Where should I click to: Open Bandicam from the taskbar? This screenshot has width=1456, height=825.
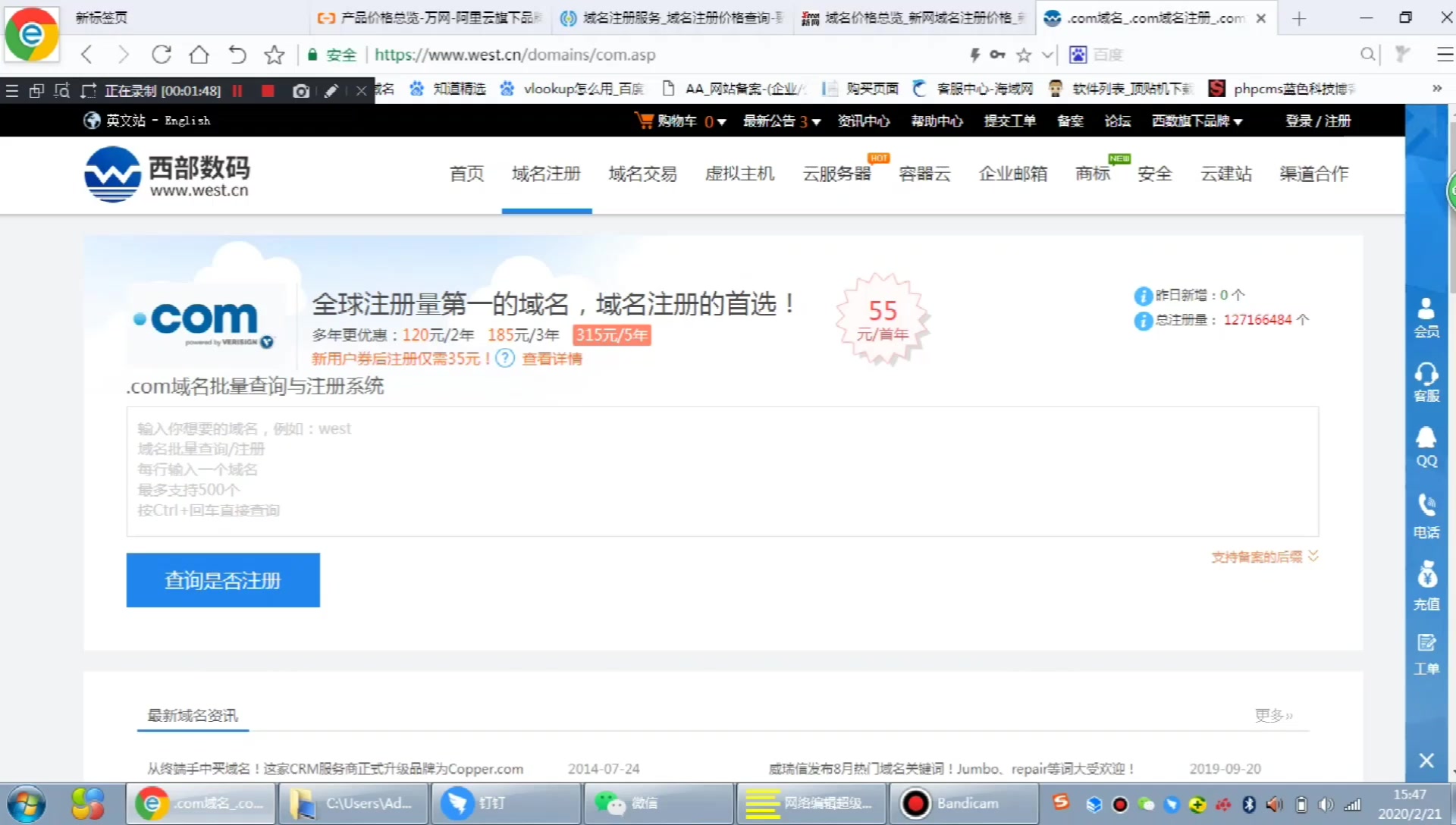962,804
